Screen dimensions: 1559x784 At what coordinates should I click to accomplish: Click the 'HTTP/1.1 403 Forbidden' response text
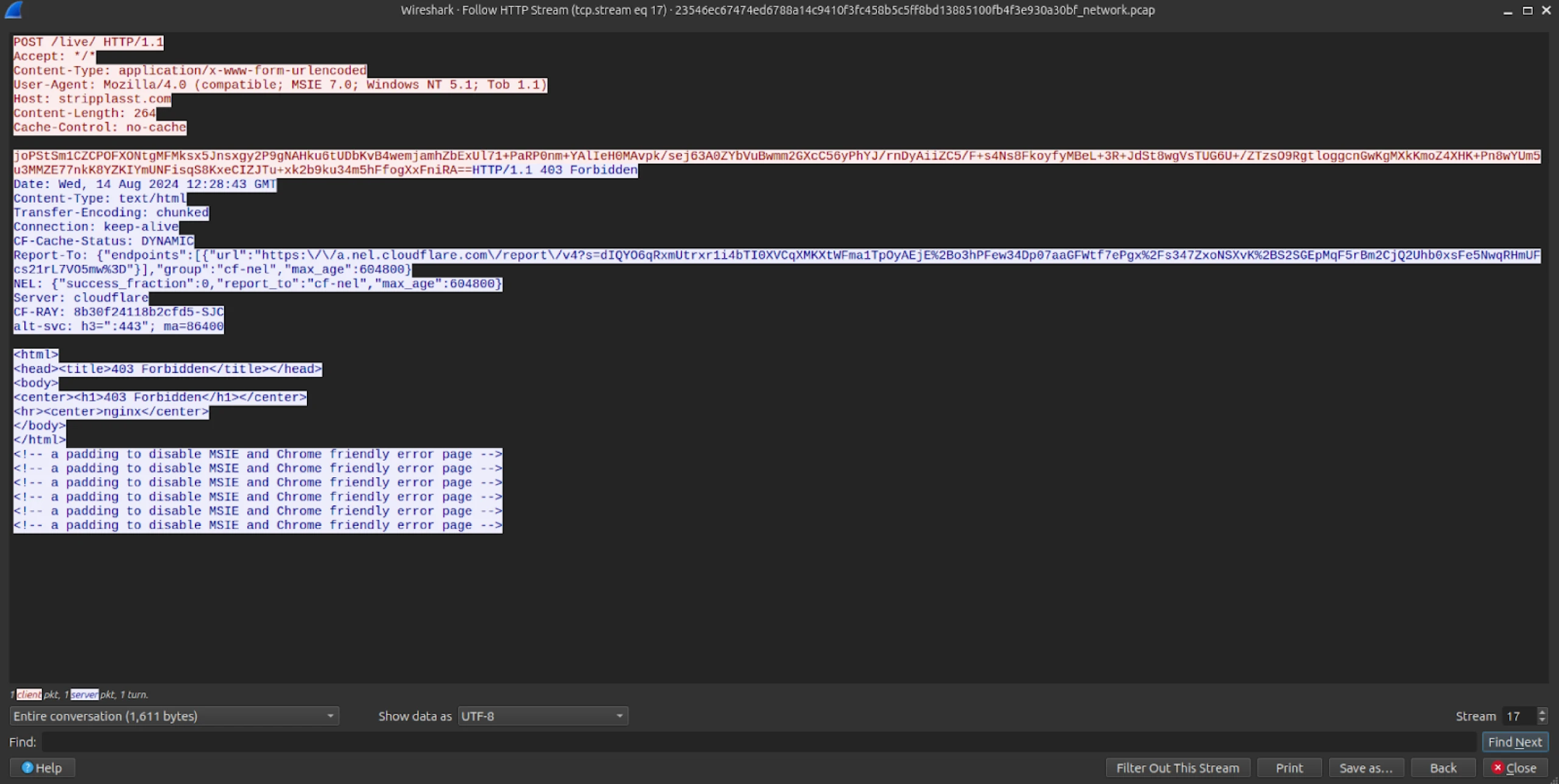(555, 170)
